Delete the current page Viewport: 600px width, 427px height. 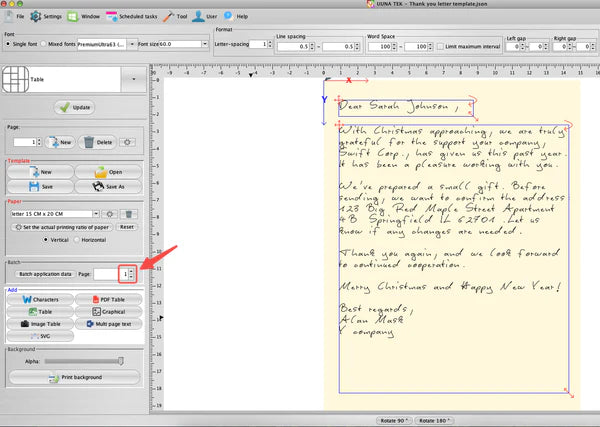[x=97, y=142]
